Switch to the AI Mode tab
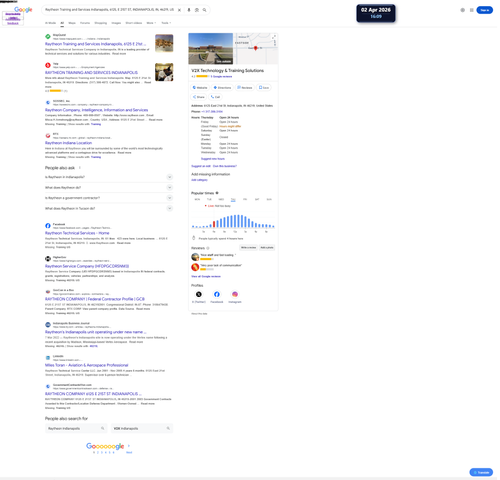 coord(50,23)
